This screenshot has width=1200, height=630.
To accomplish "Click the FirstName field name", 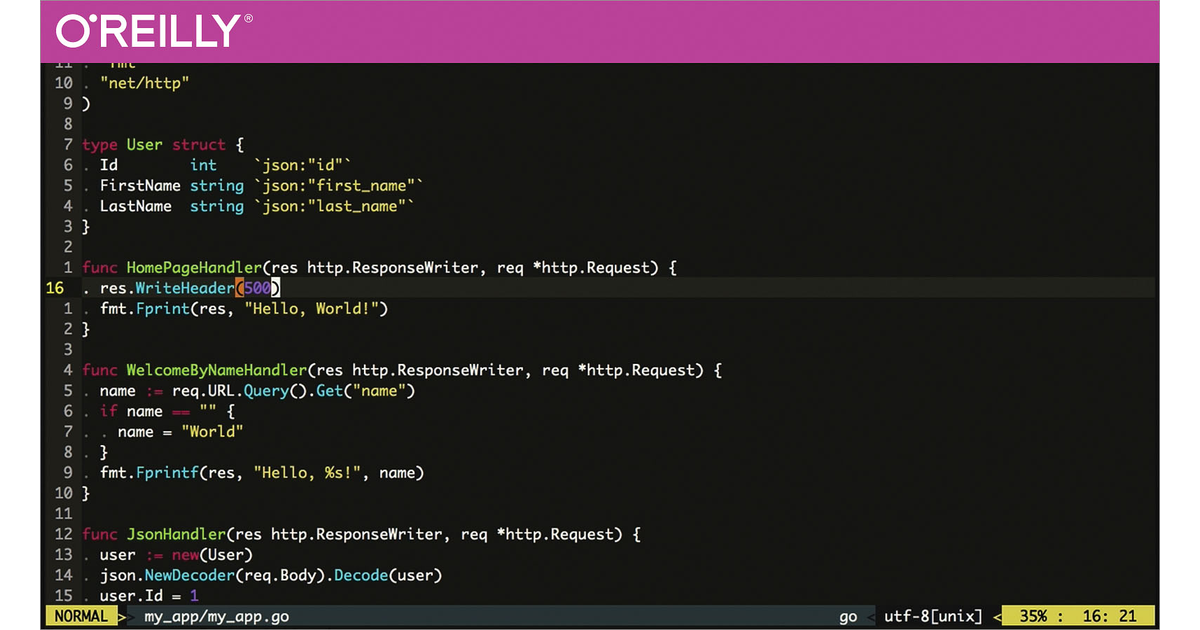I will click(x=140, y=186).
